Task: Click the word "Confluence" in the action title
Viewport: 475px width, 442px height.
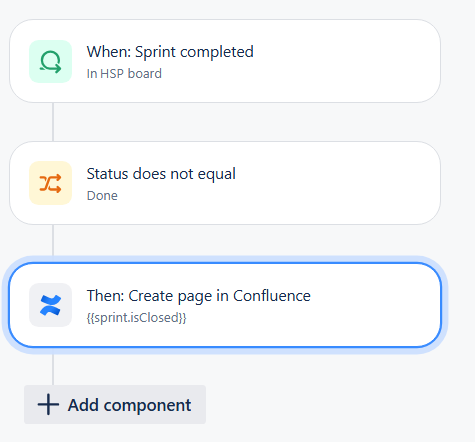Action: click(x=272, y=296)
